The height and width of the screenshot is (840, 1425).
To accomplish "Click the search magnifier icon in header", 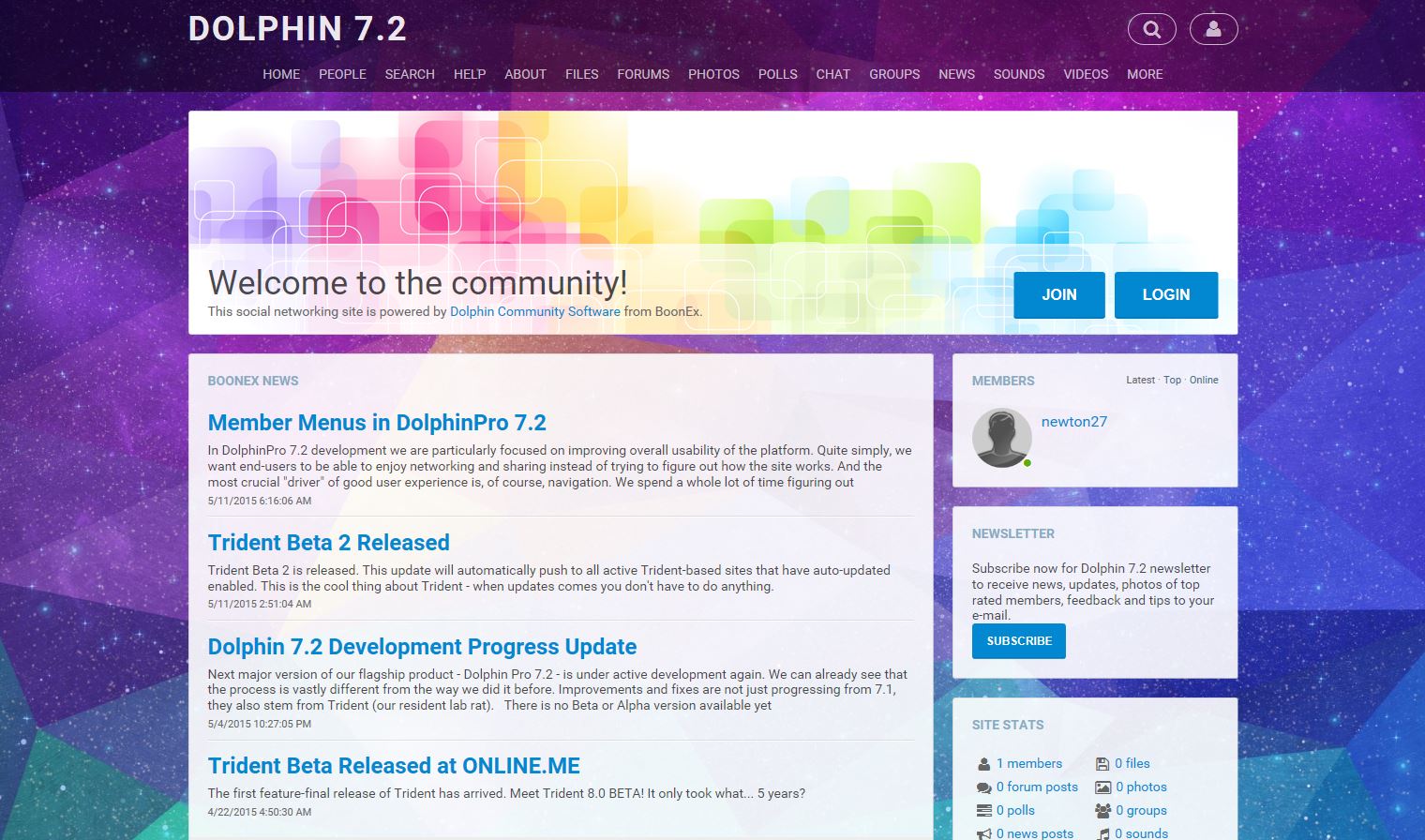I will [x=1151, y=29].
